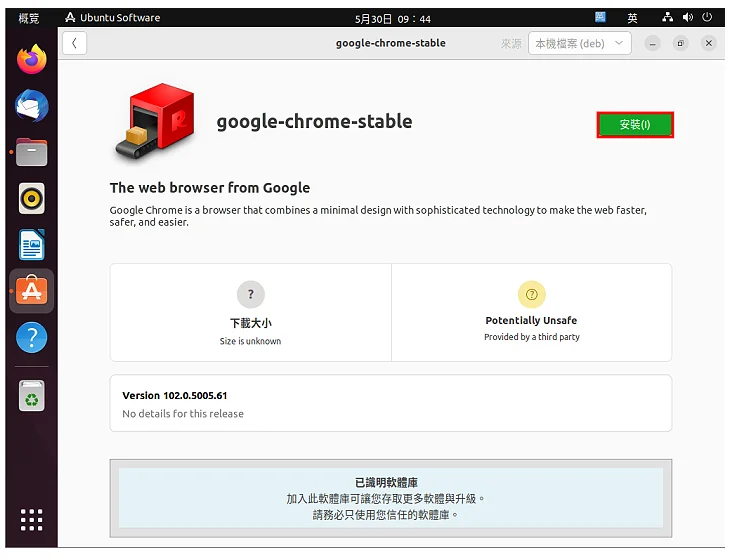Click the Activities overview label in top bar
733x558 pixels.
tap(29, 18)
